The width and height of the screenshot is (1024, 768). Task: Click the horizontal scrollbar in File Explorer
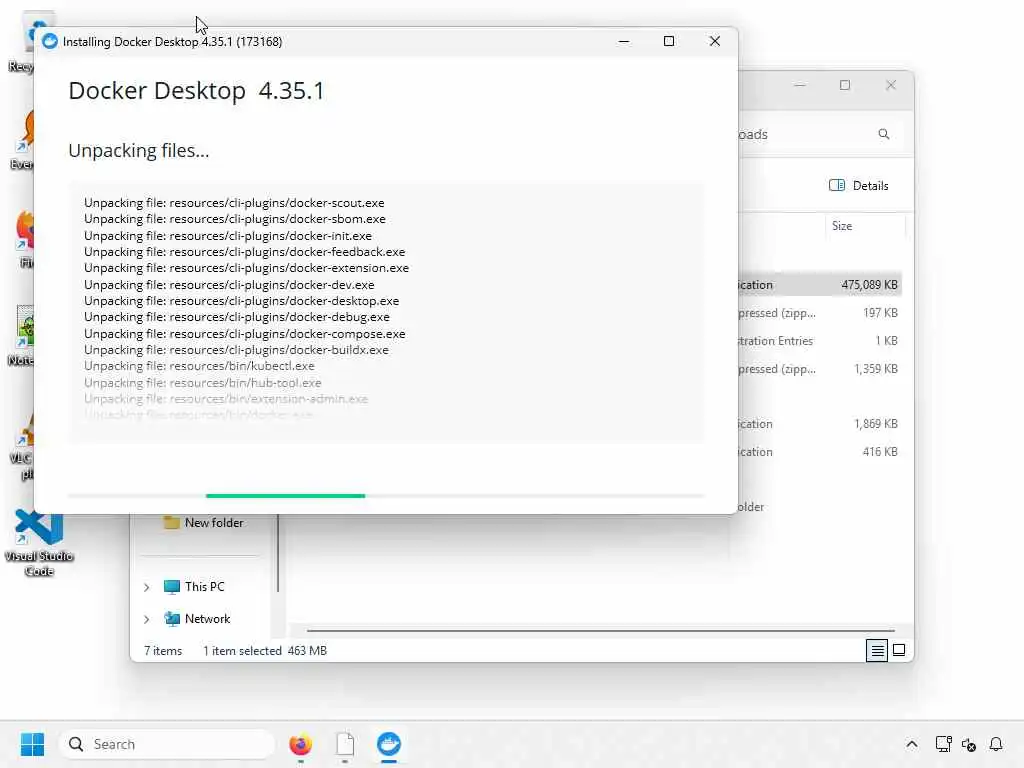coord(600,631)
